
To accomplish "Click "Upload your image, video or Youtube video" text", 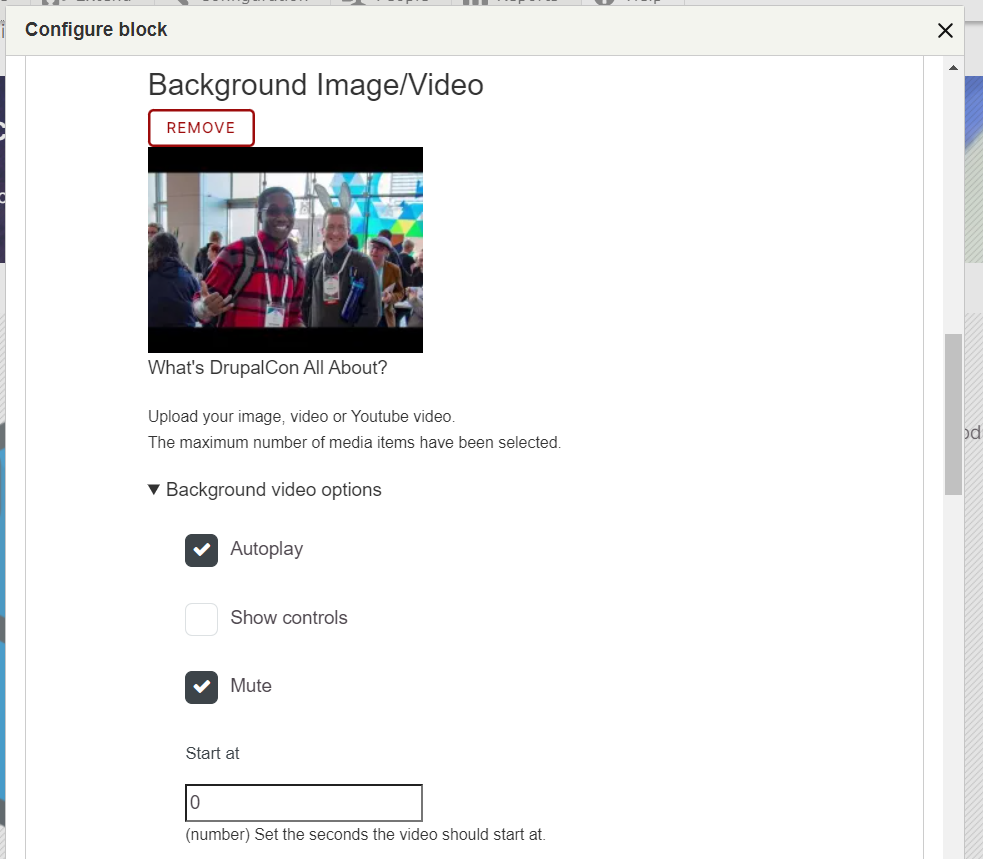I will pos(302,416).
